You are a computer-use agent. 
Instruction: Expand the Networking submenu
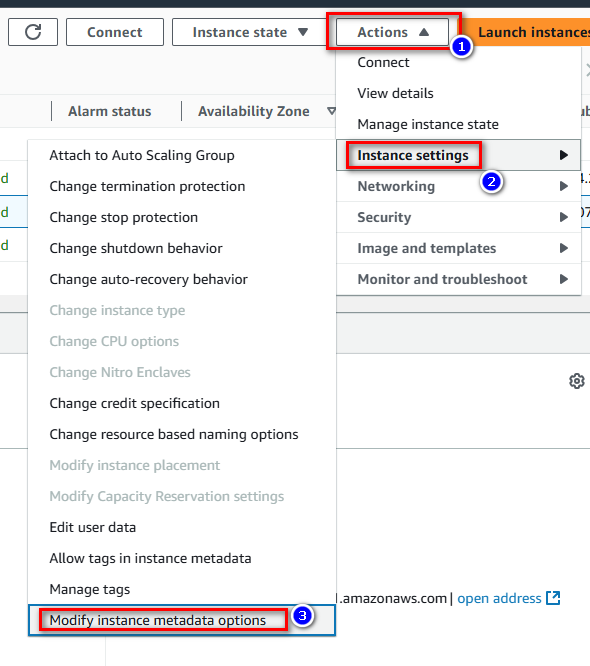[458, 186]
